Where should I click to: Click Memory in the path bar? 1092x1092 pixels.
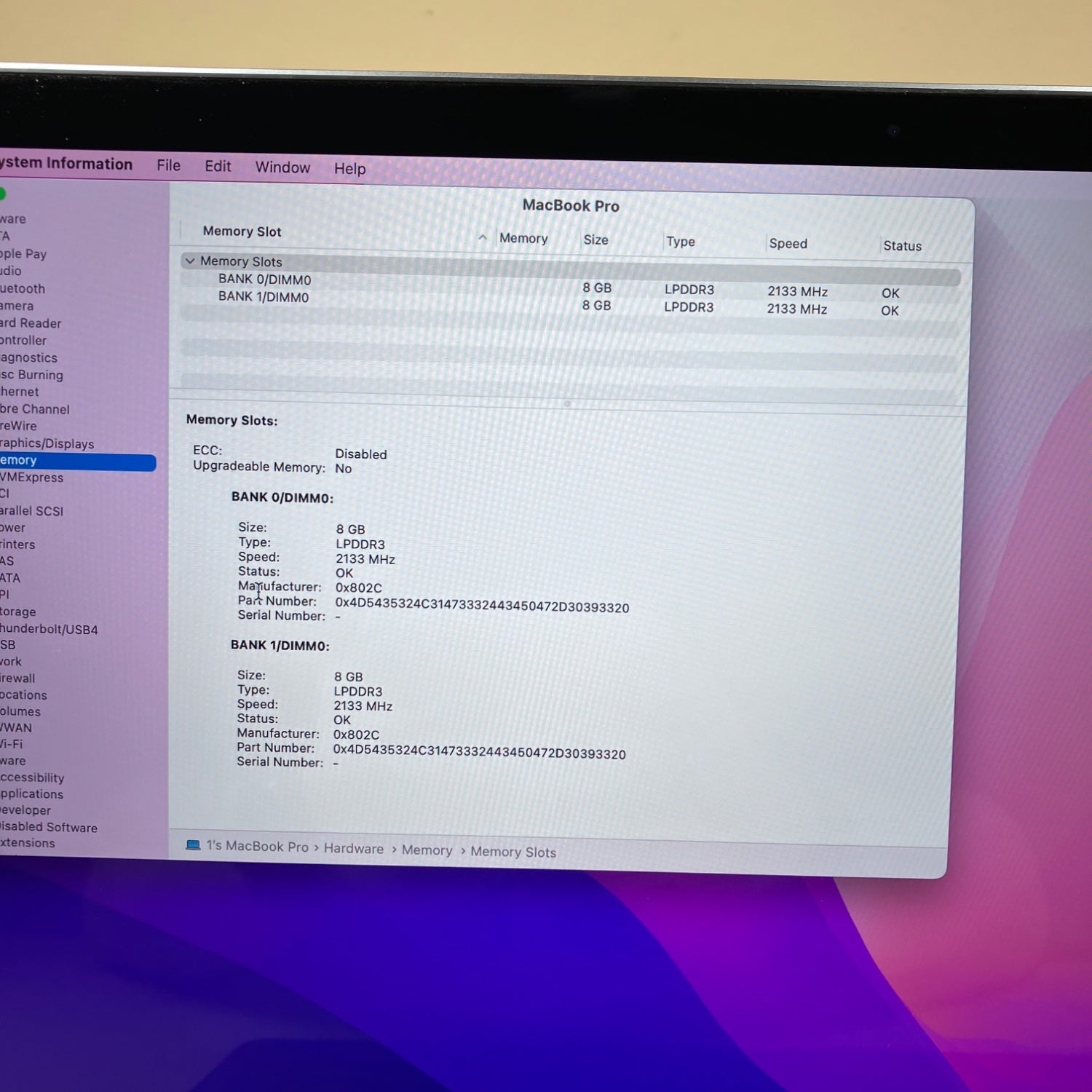pyautogui.click(x=427, y=850)
